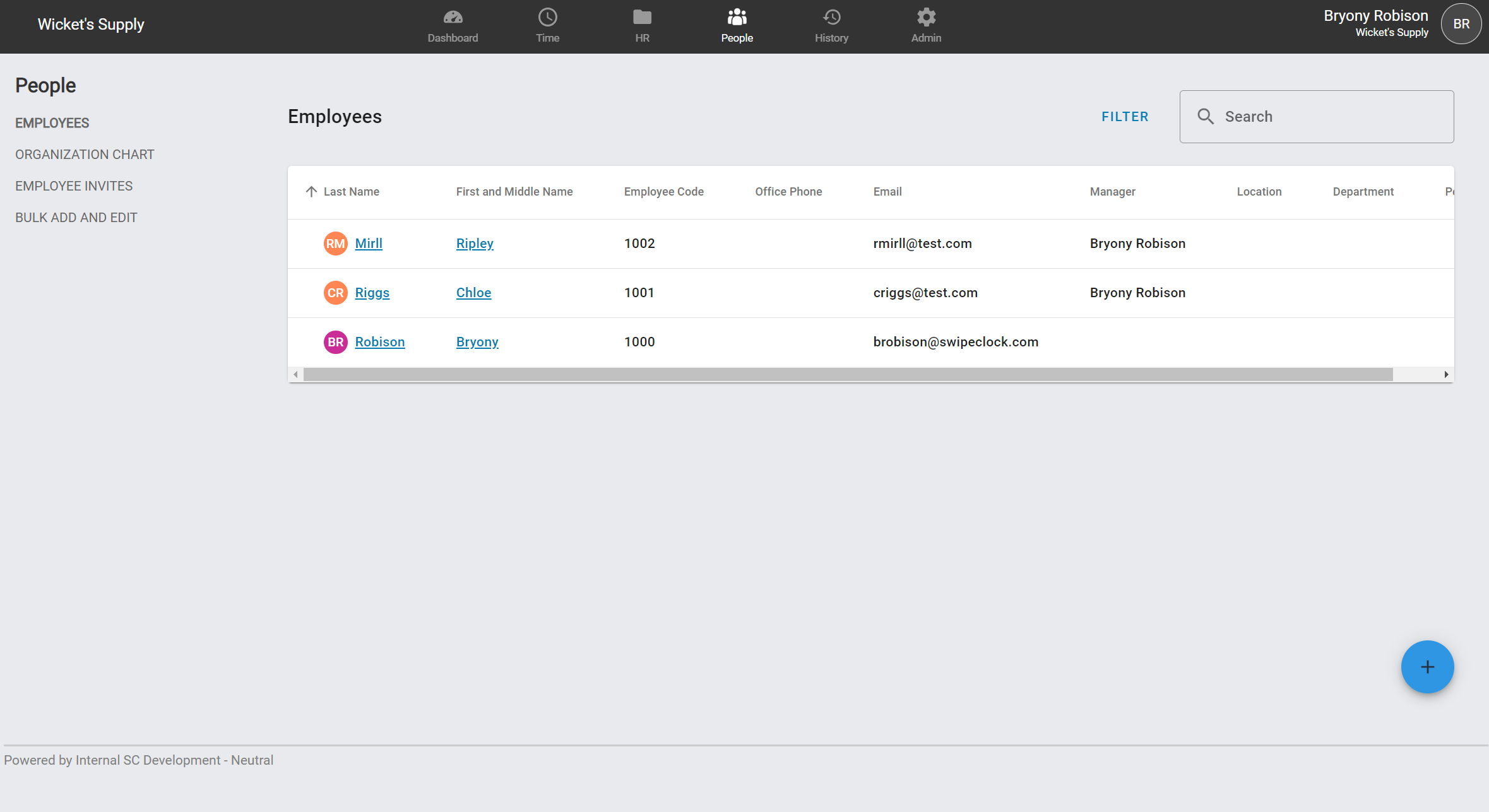Click employee code 1001 cell

coord(639,293)
